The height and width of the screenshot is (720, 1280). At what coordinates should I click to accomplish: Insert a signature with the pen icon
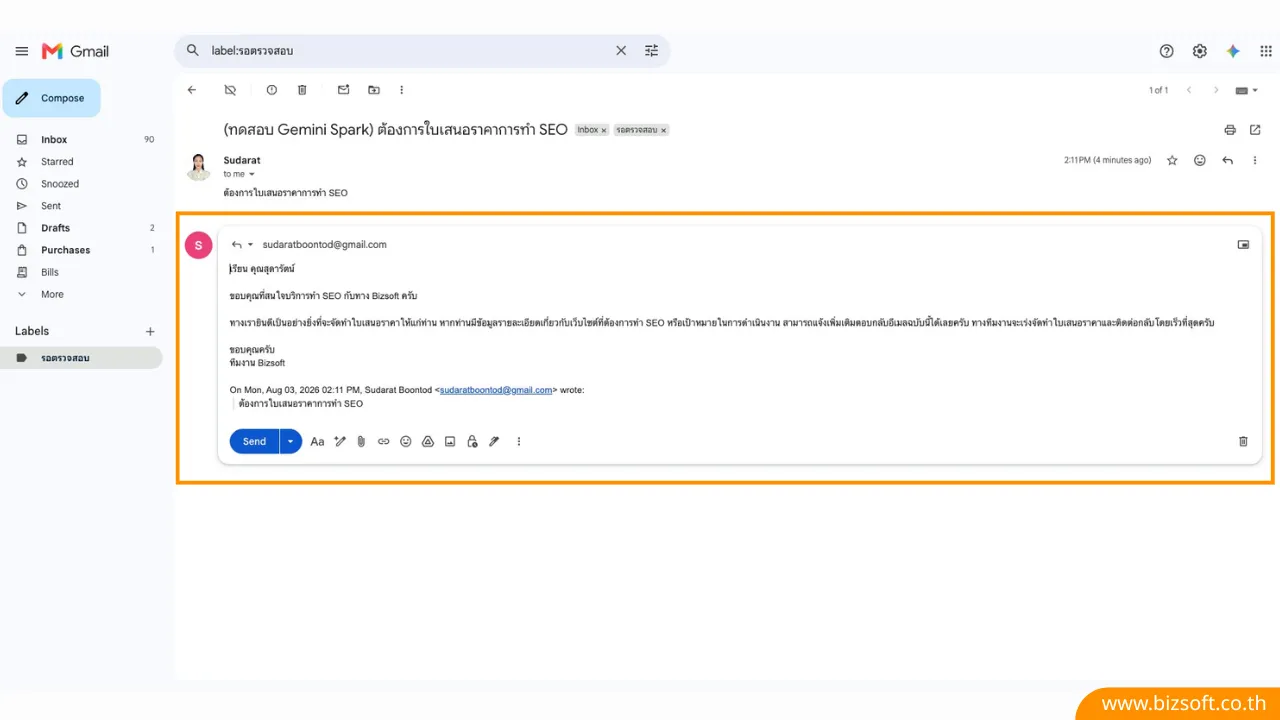pyautogui.click(x=494, y=441)
